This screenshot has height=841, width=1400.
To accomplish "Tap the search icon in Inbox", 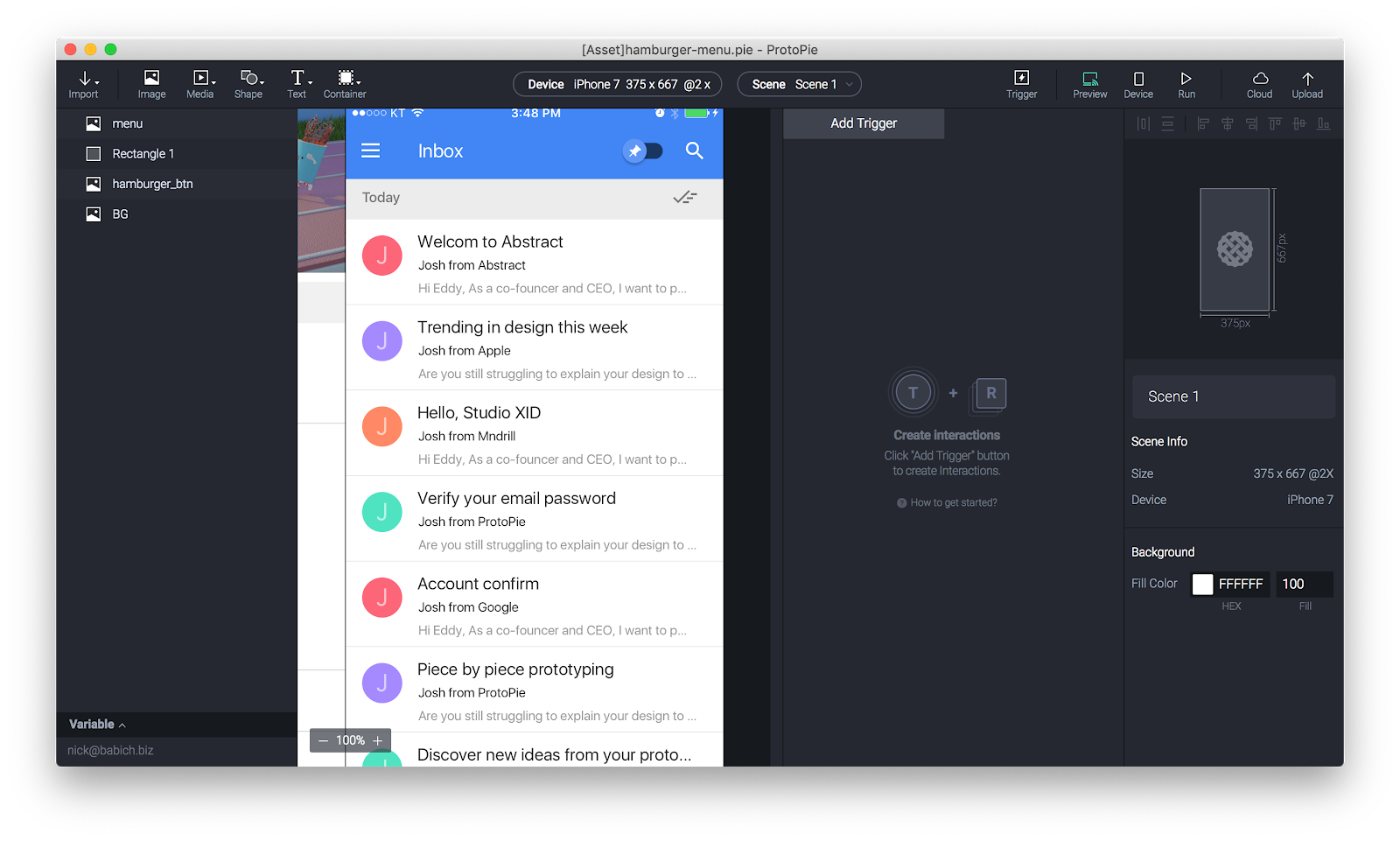I will 695,151.
